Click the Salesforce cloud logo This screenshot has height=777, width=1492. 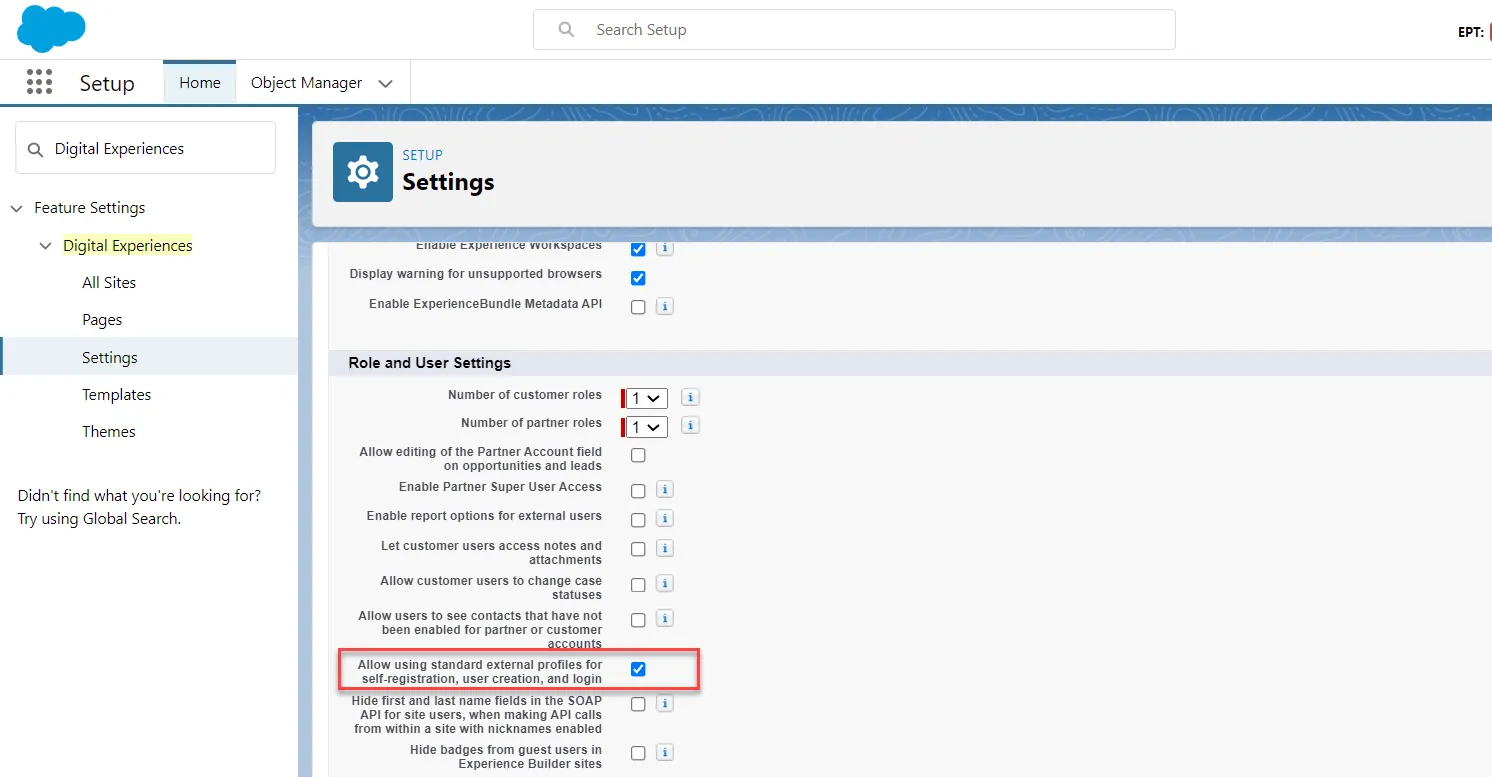(50, 28)
